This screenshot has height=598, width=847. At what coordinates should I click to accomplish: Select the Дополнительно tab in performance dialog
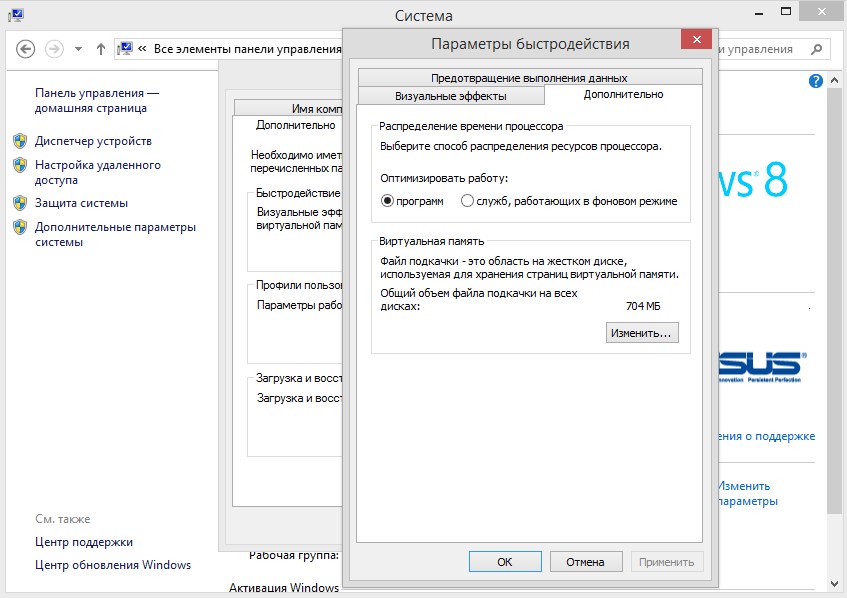[x=623, y=95]
